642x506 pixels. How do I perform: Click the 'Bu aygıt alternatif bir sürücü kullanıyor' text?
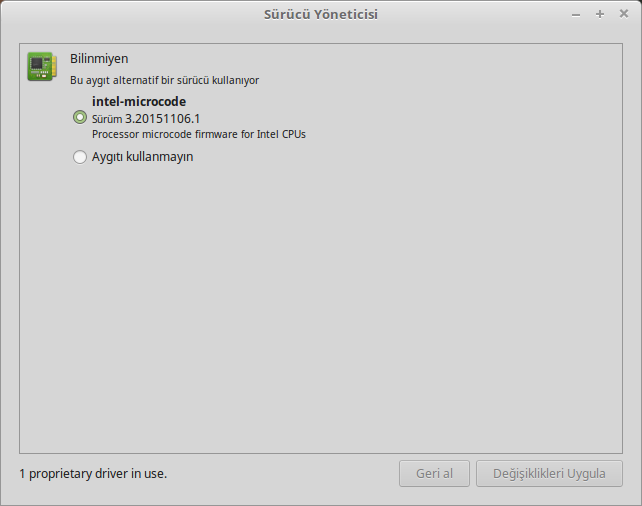[165, 80]
